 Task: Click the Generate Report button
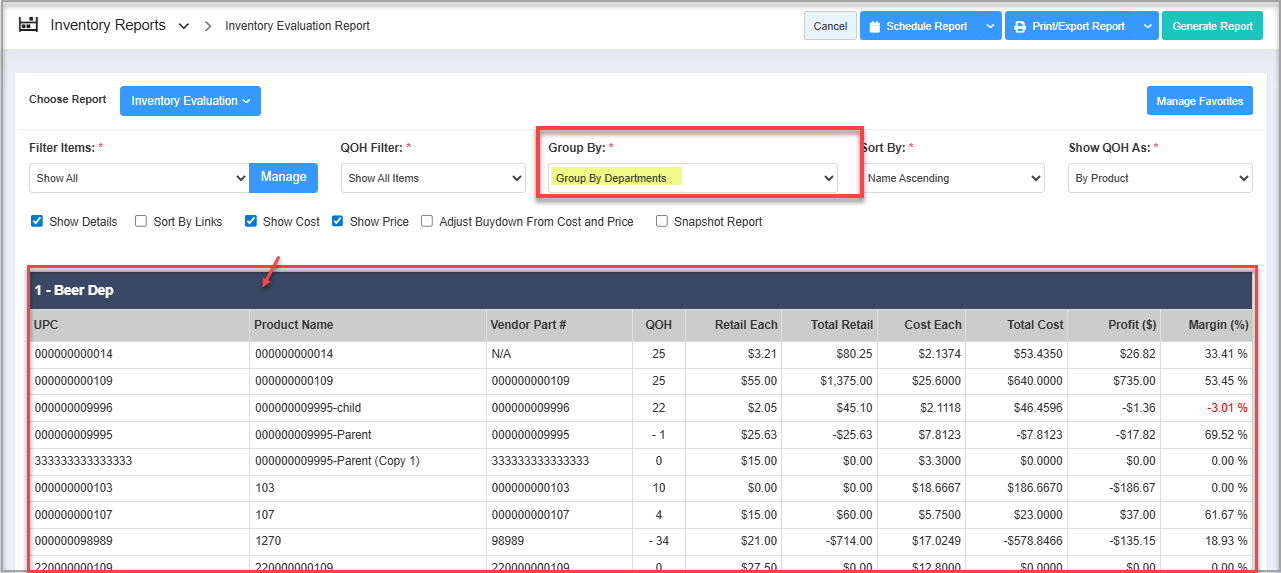point(1212,26)
